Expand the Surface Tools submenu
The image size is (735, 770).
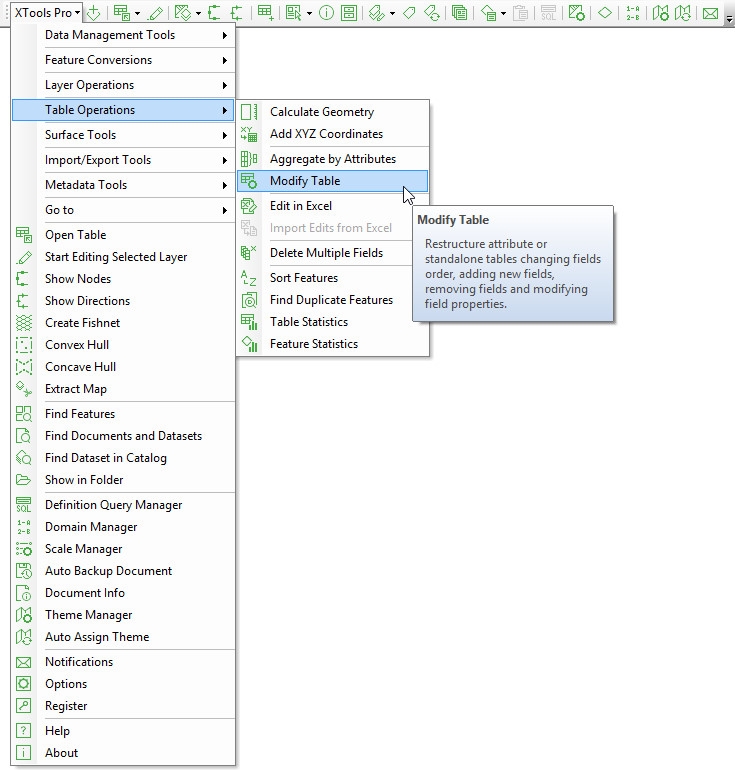pyautogui.click(x=124, y=135)
